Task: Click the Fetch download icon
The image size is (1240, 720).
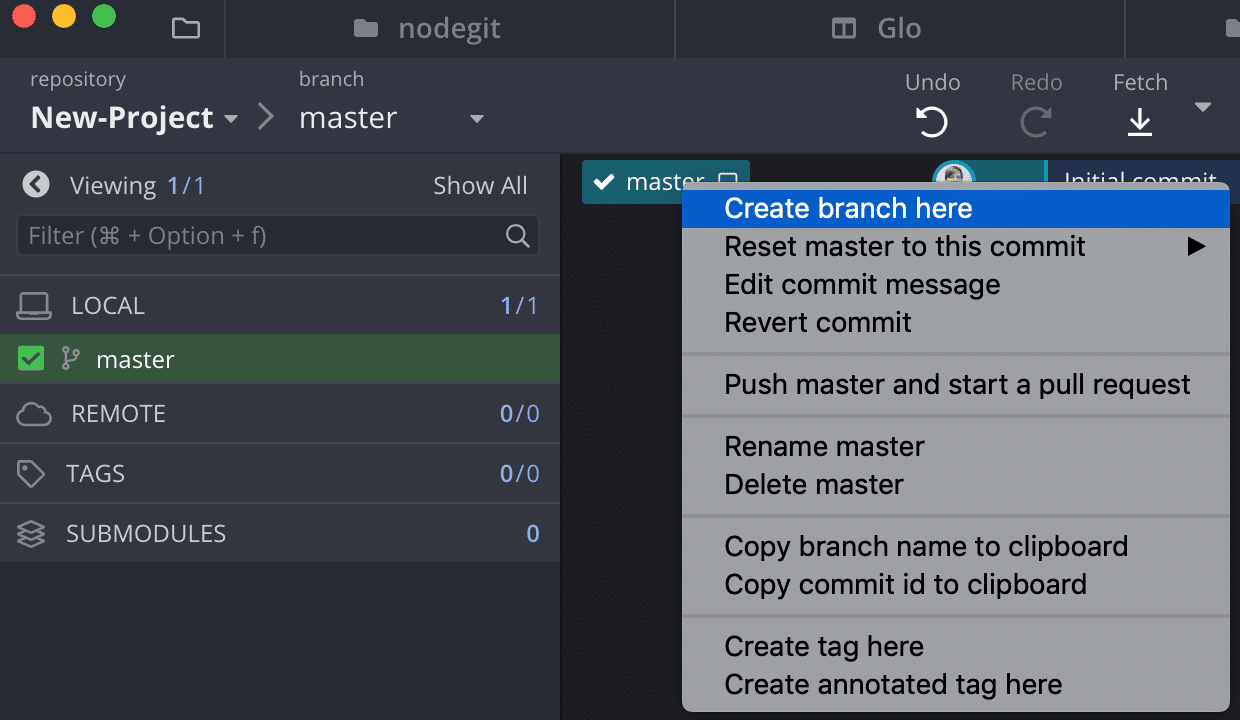Action: point(1139,120)
